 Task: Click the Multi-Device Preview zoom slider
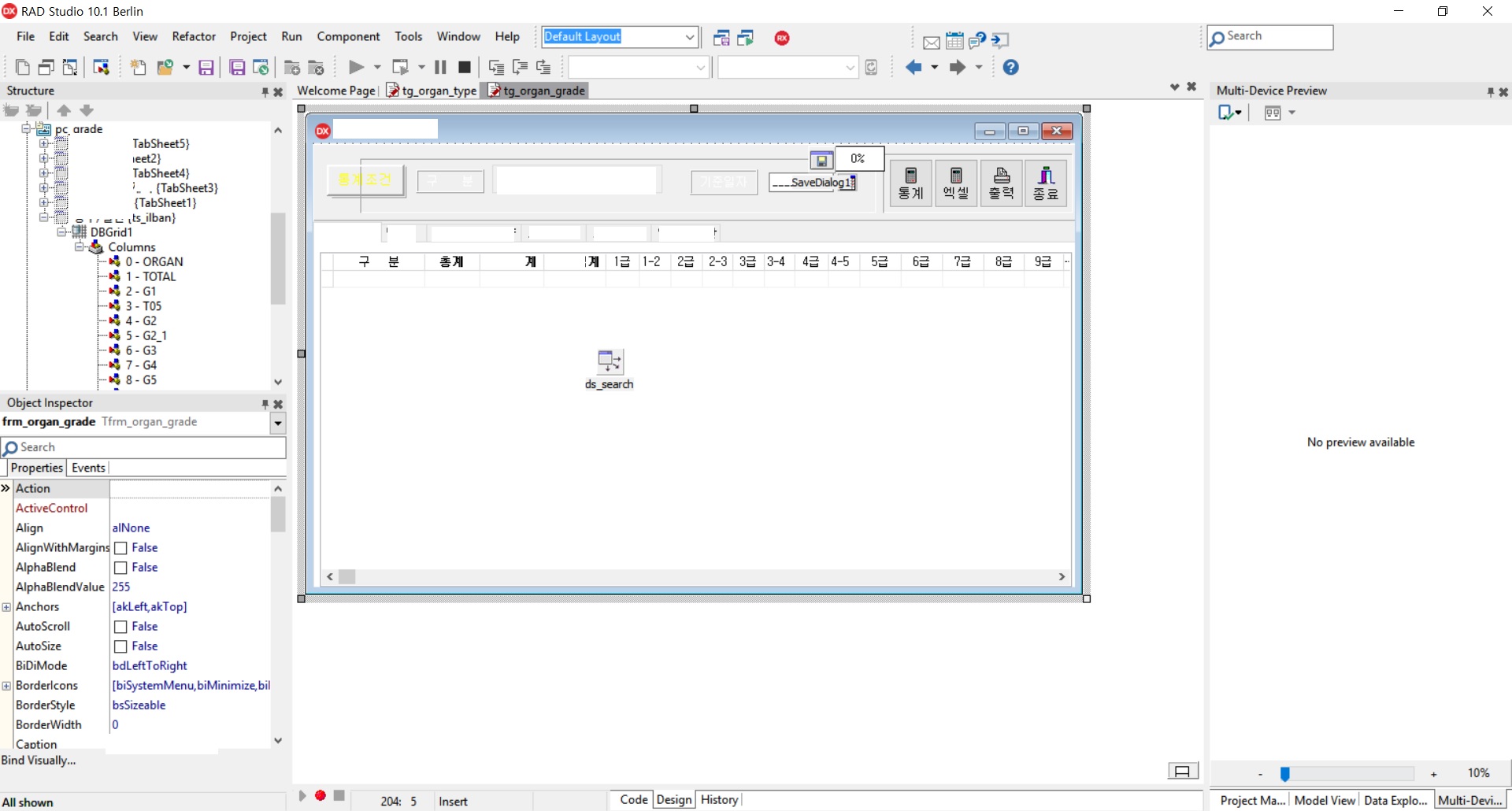(x=1285, y=775)
